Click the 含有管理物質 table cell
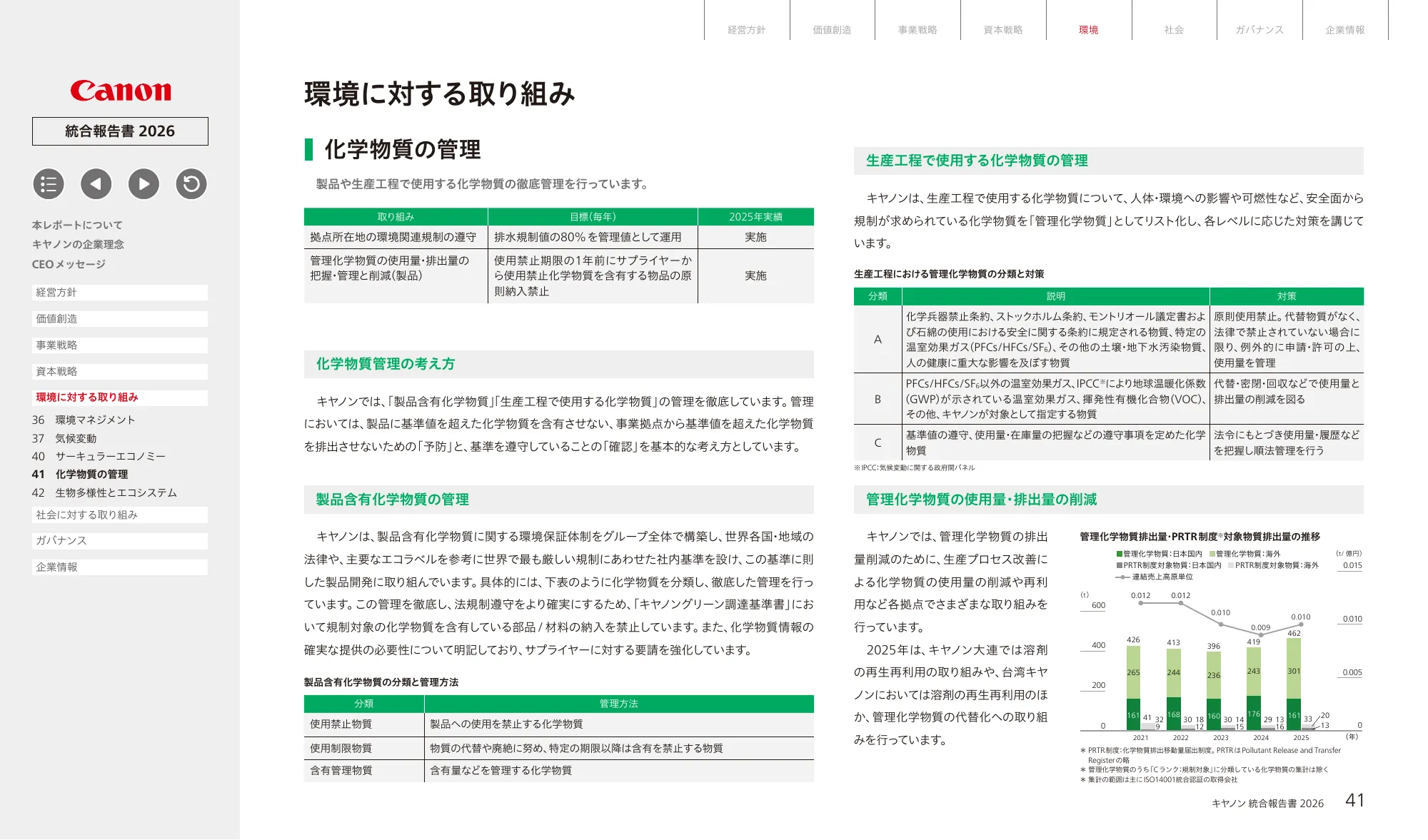This screenshot has width=1428, height=840. coord(364,771)
